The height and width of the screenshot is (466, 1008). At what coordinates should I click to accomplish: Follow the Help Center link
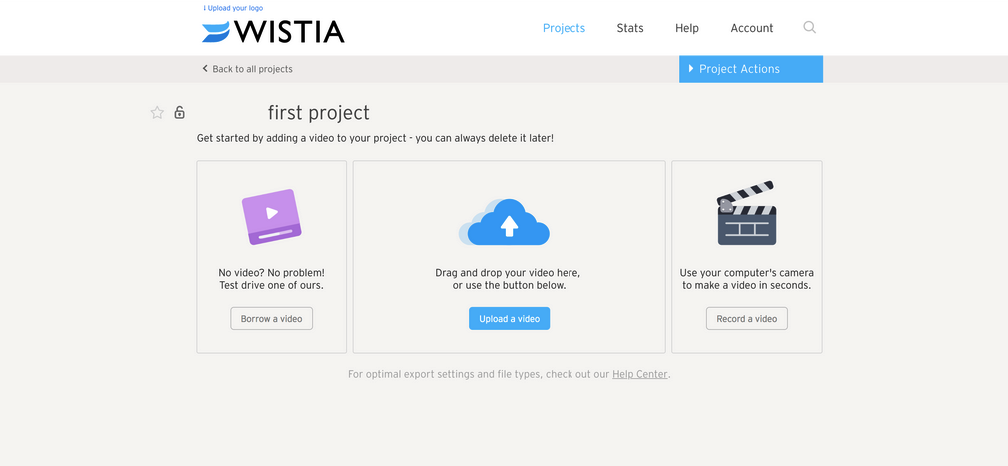point(640,374)
